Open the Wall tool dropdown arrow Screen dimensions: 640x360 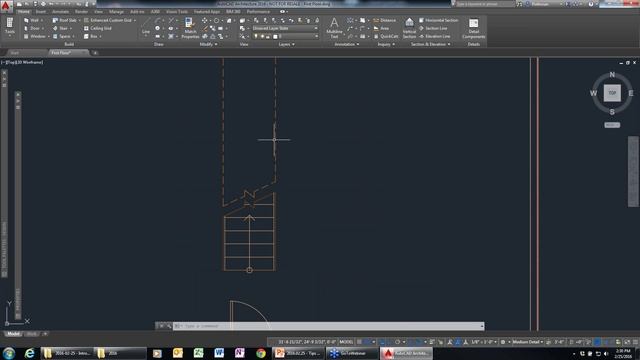coord(42,20)
